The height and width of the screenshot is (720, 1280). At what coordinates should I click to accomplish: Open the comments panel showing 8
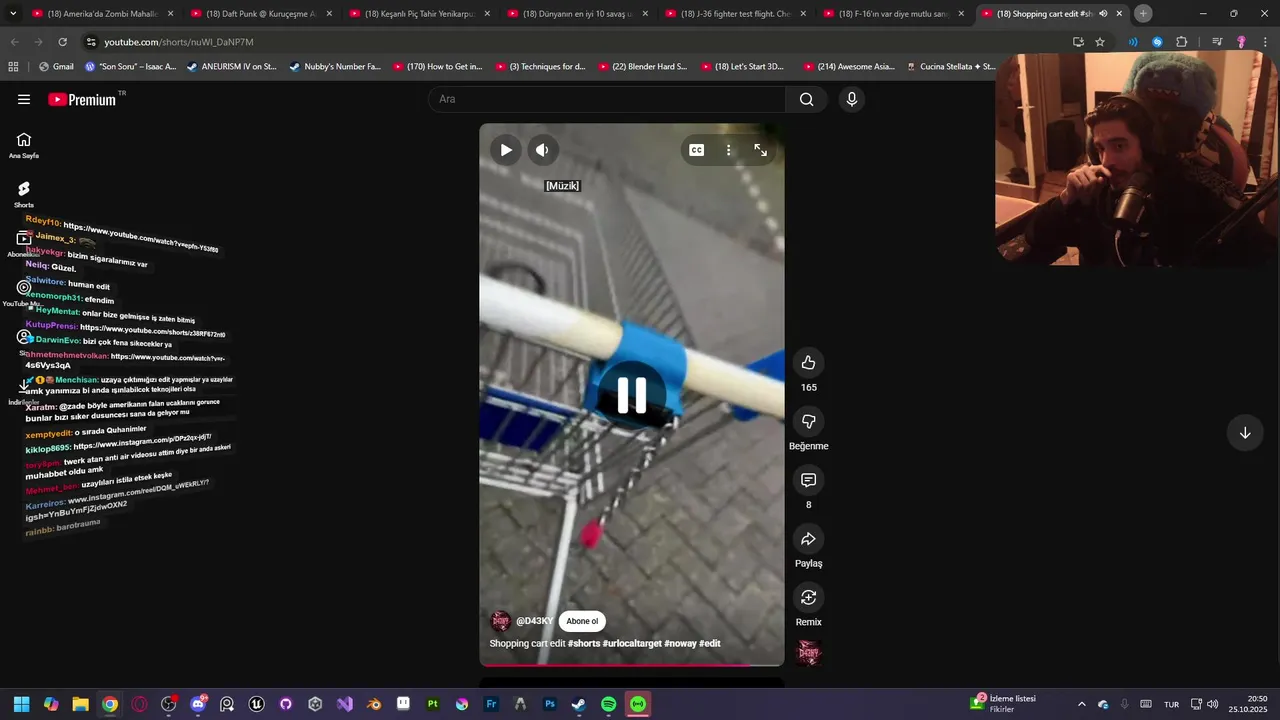tap(809, 481)
